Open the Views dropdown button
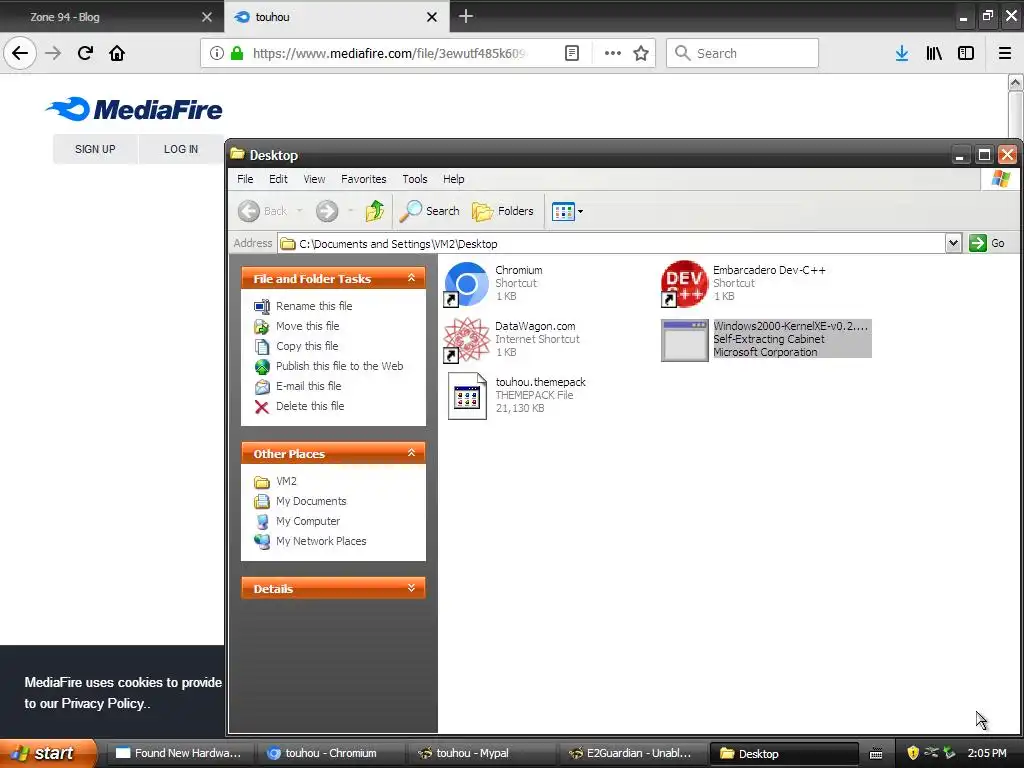The width and height of the screenshot is (1024, 768). tap(567, 211)
